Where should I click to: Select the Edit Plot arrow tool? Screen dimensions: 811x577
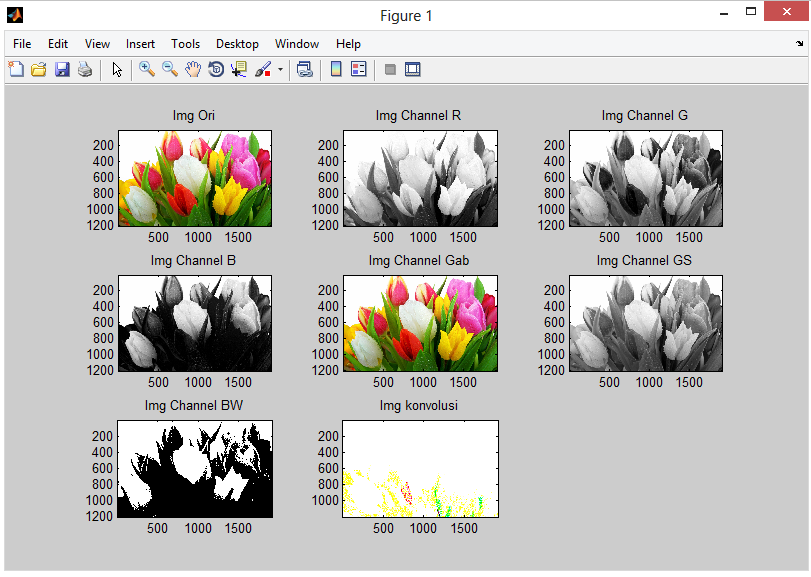coord(117,69)
